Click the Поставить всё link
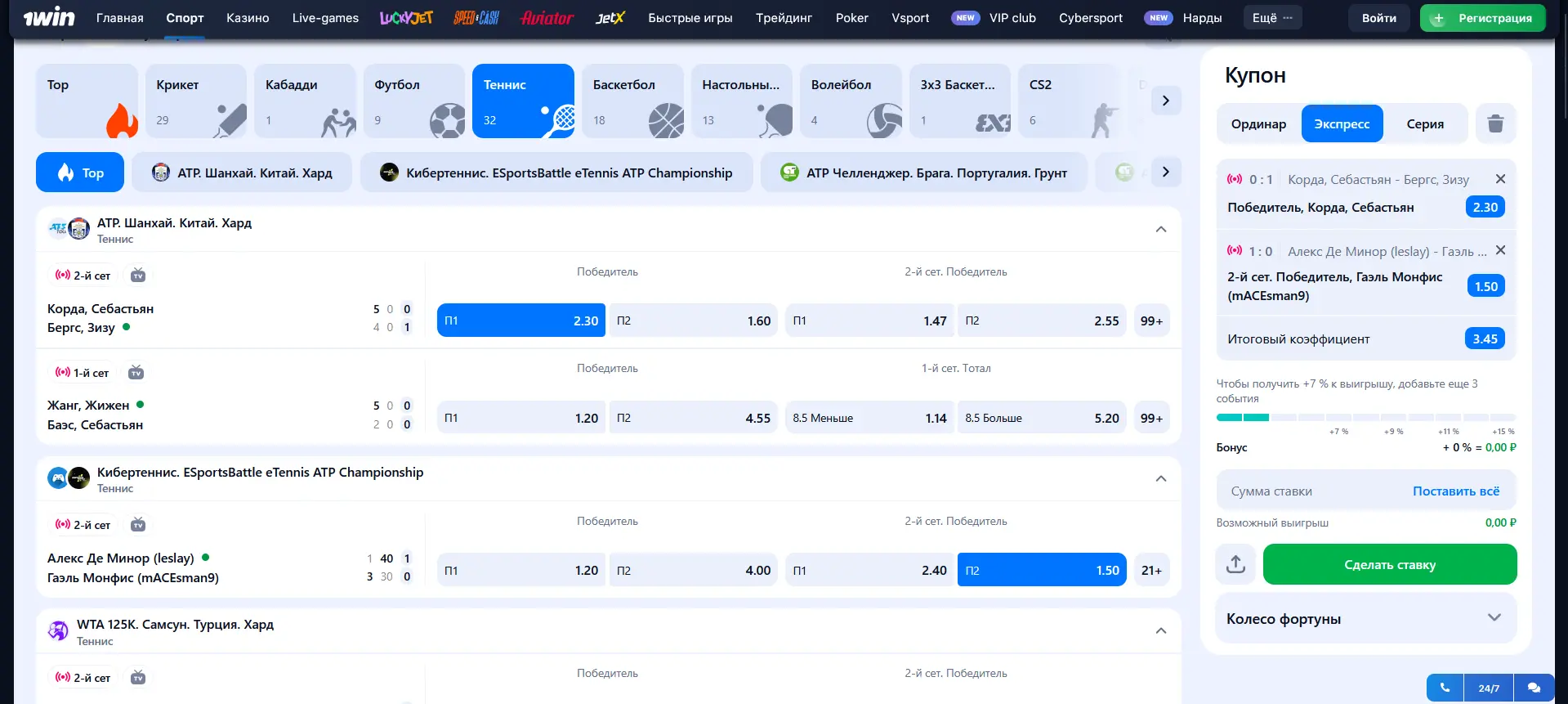 pos(1456,491)
